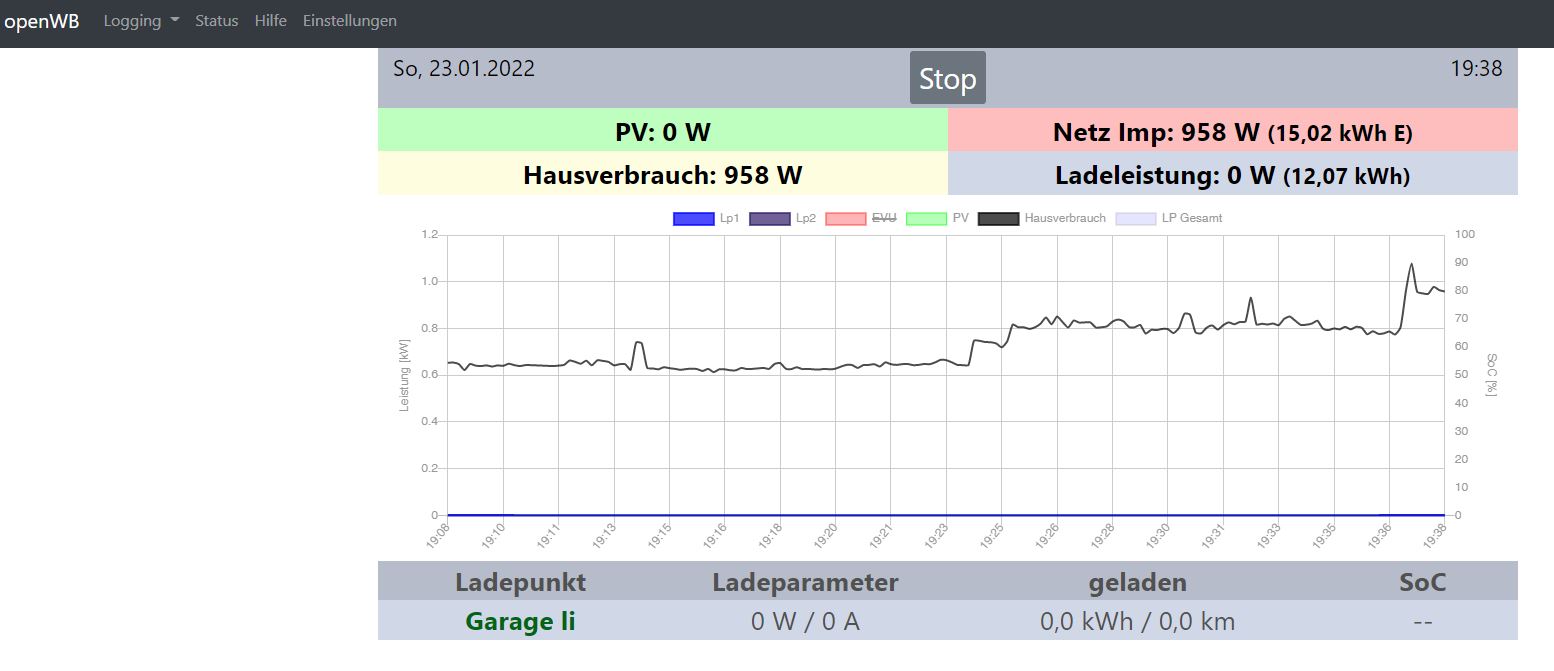Click the Hausverbrauch: 958 W tile

(663, 174)
